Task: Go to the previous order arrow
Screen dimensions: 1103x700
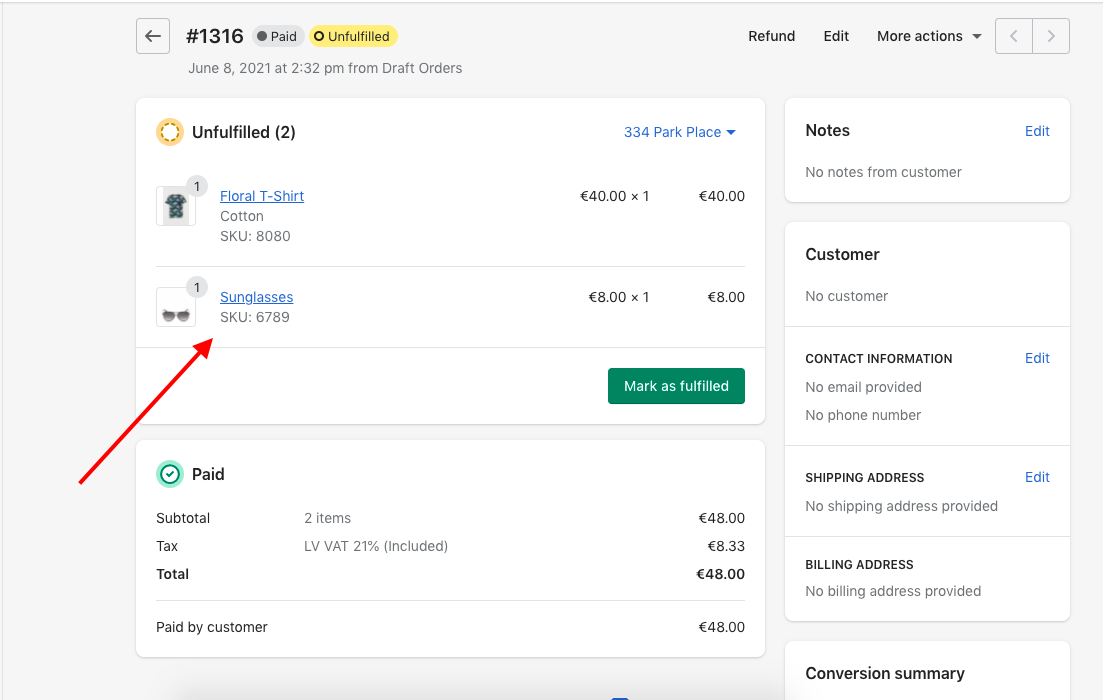Action: pos(1014,36)
